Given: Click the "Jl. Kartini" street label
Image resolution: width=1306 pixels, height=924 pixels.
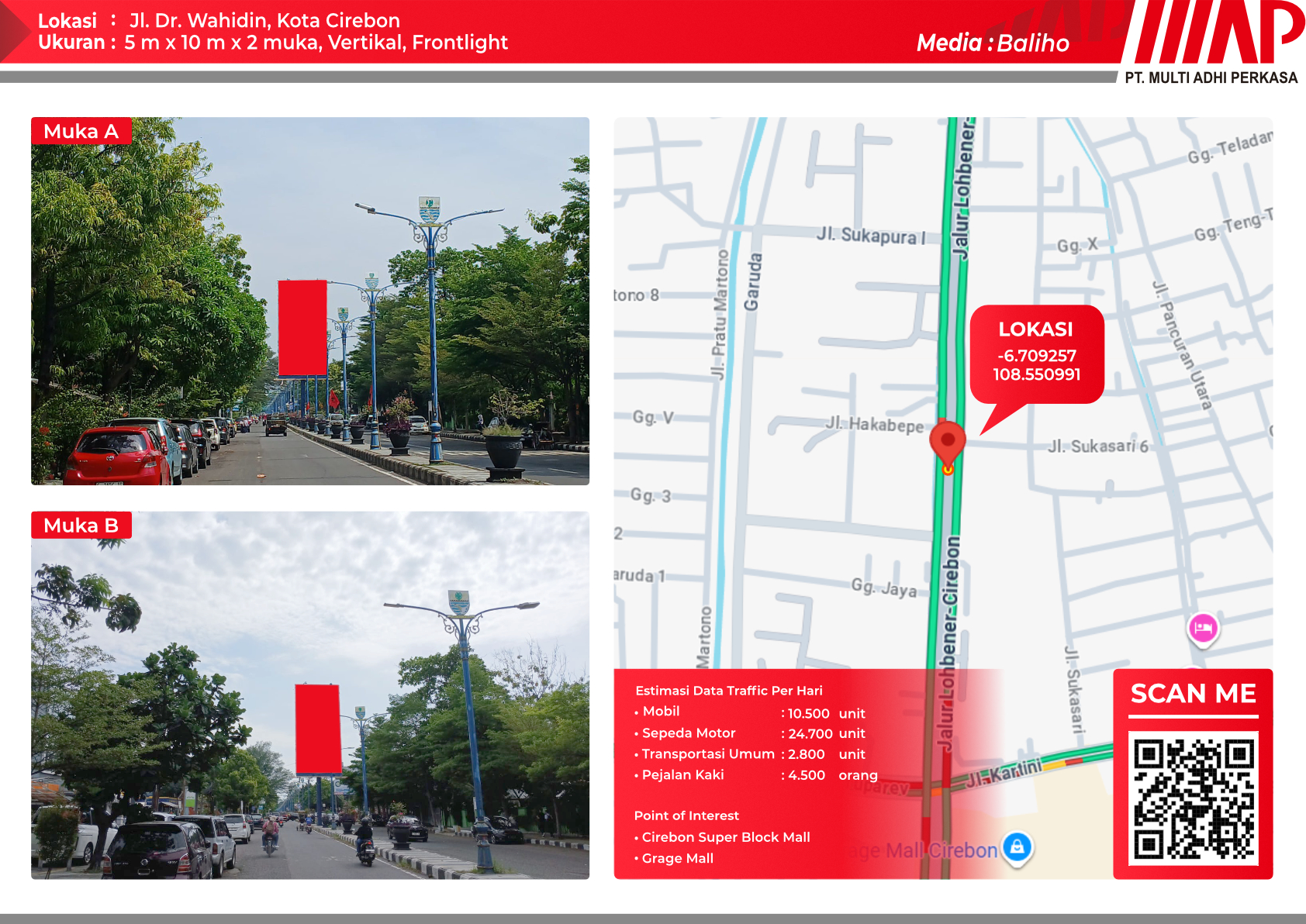Looking at the screenshot, I should [1004, 773].
